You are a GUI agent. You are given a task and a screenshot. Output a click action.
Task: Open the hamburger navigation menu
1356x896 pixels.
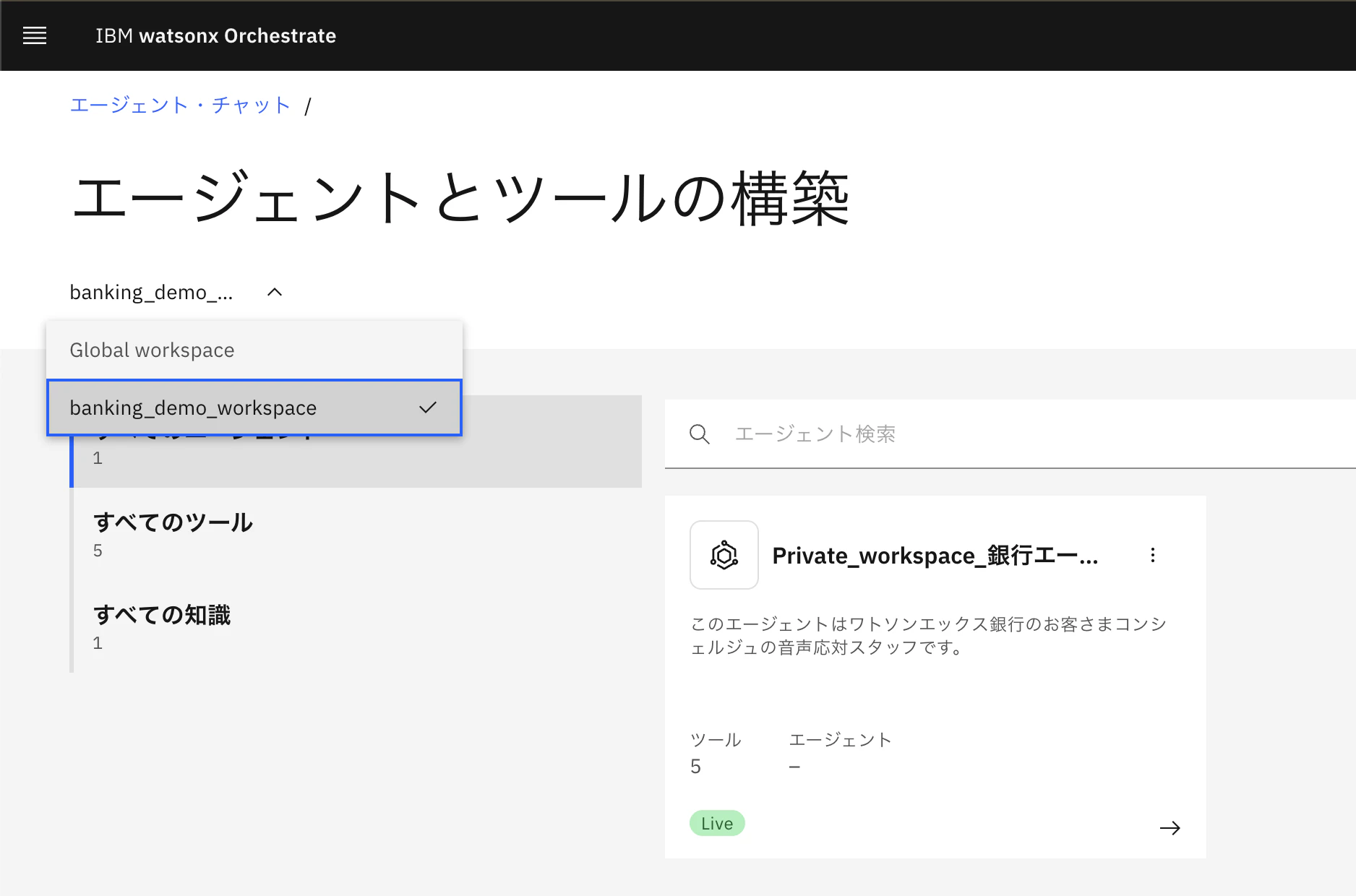pyautogui.click(x=34, y=35)
